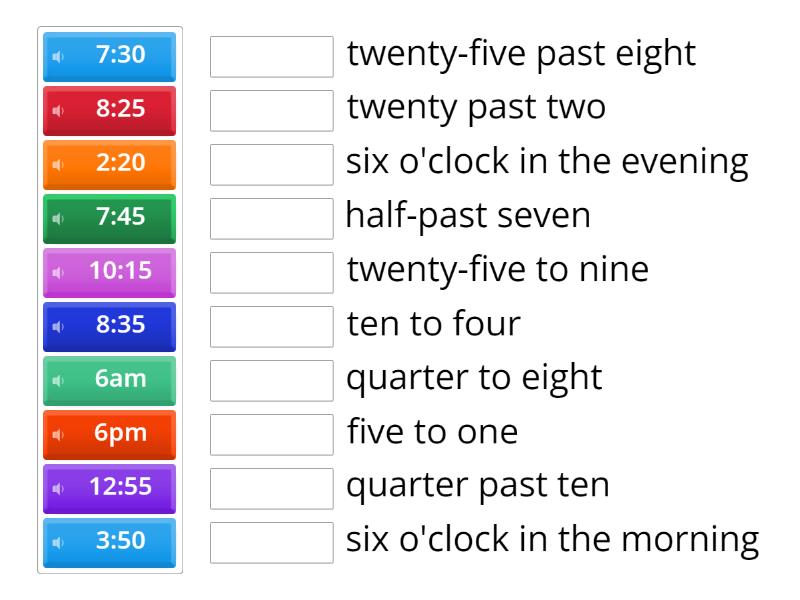
Task: Play sound for the 6am tile
Action: coord(58,380)
